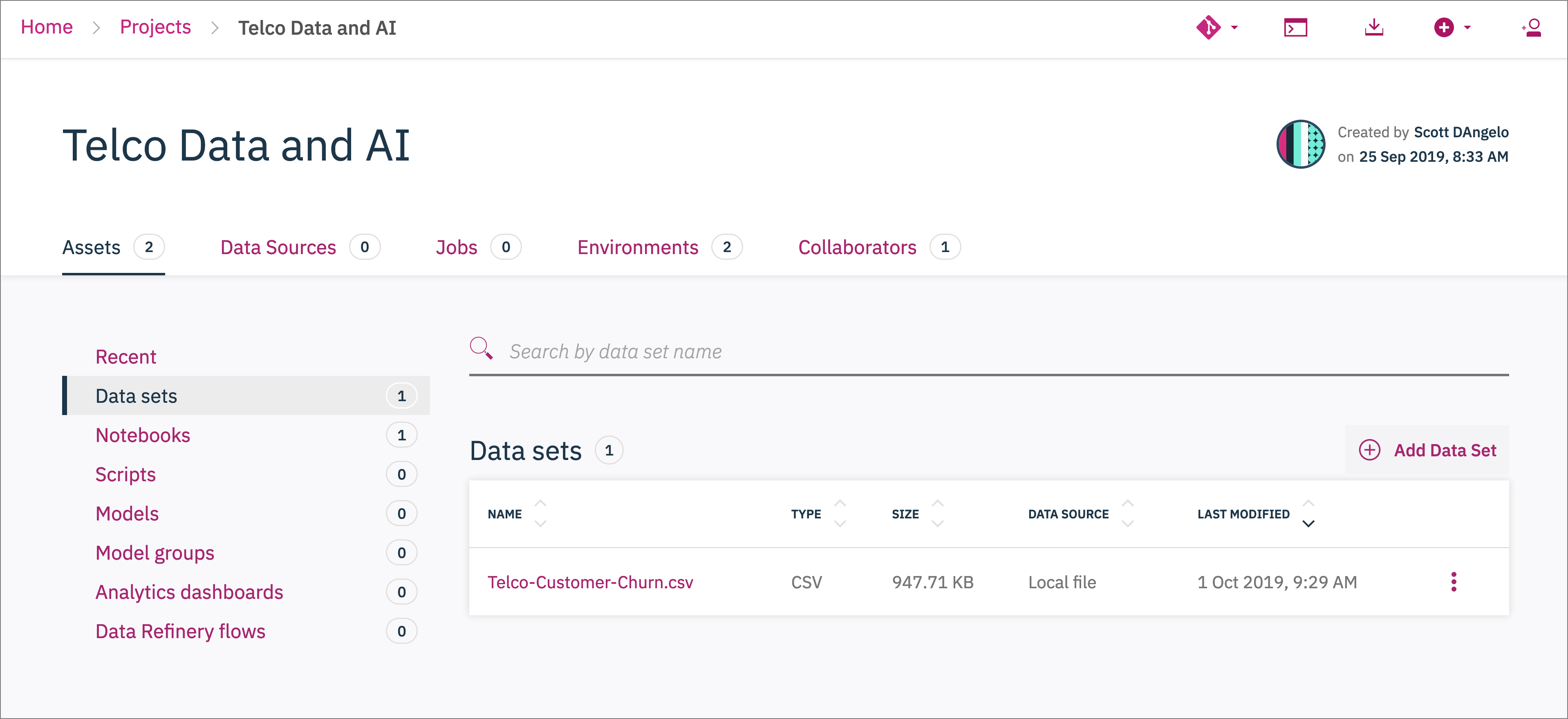The image size is (1568, 719).
Task: Click the project import/download icon
Action: pos(1375,27)
